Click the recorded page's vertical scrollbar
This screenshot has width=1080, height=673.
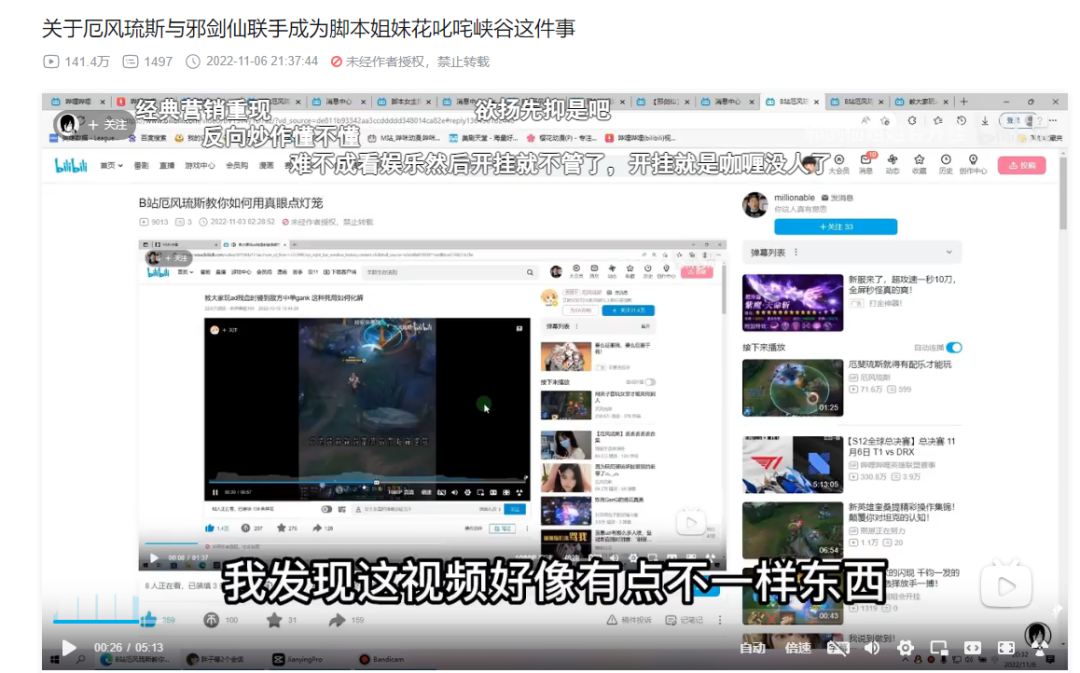click(1063, 193)
